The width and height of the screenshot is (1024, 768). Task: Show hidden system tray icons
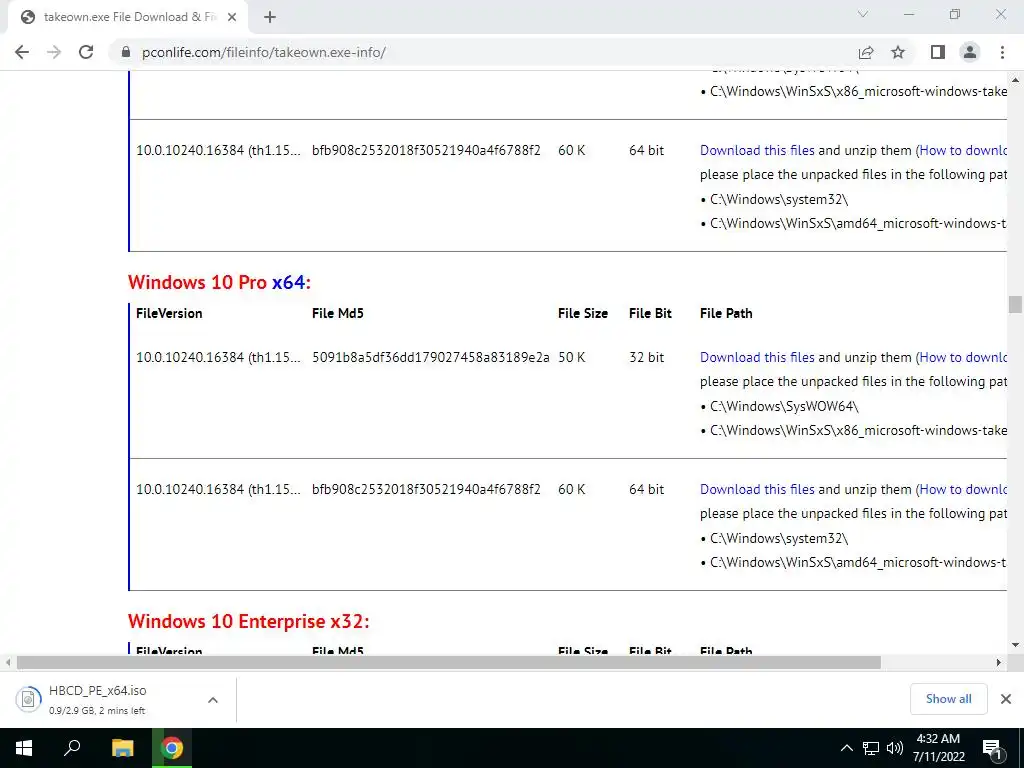coord(846,748)
